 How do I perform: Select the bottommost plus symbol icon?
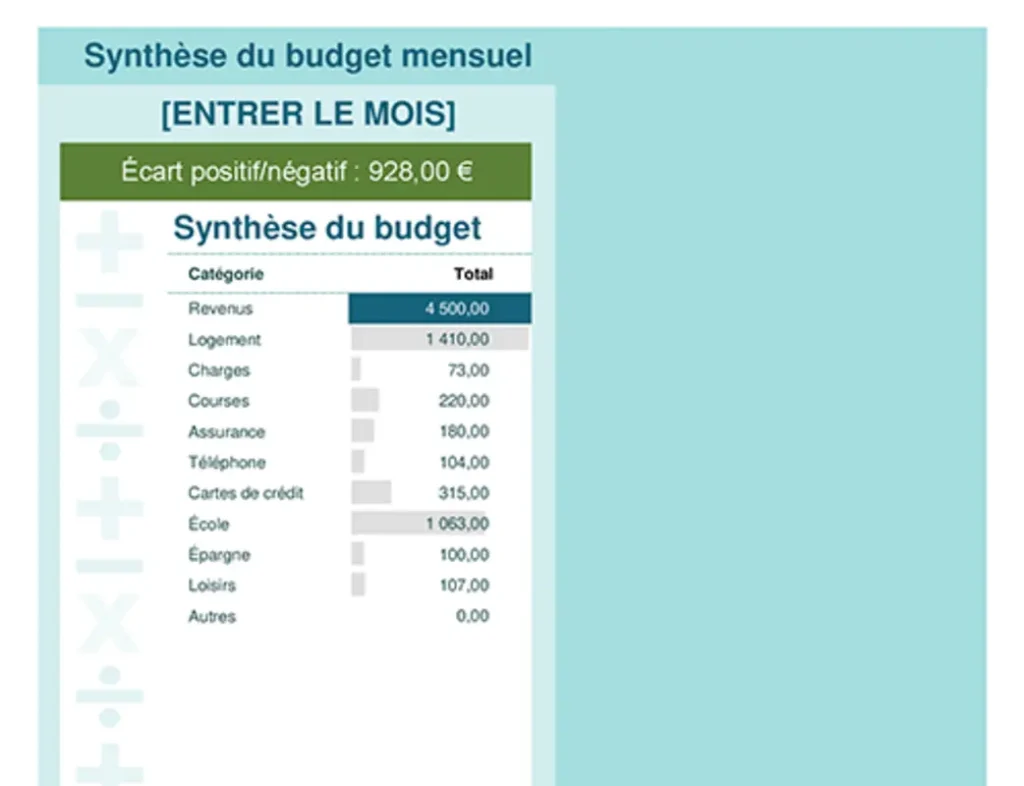pos(110,768)
